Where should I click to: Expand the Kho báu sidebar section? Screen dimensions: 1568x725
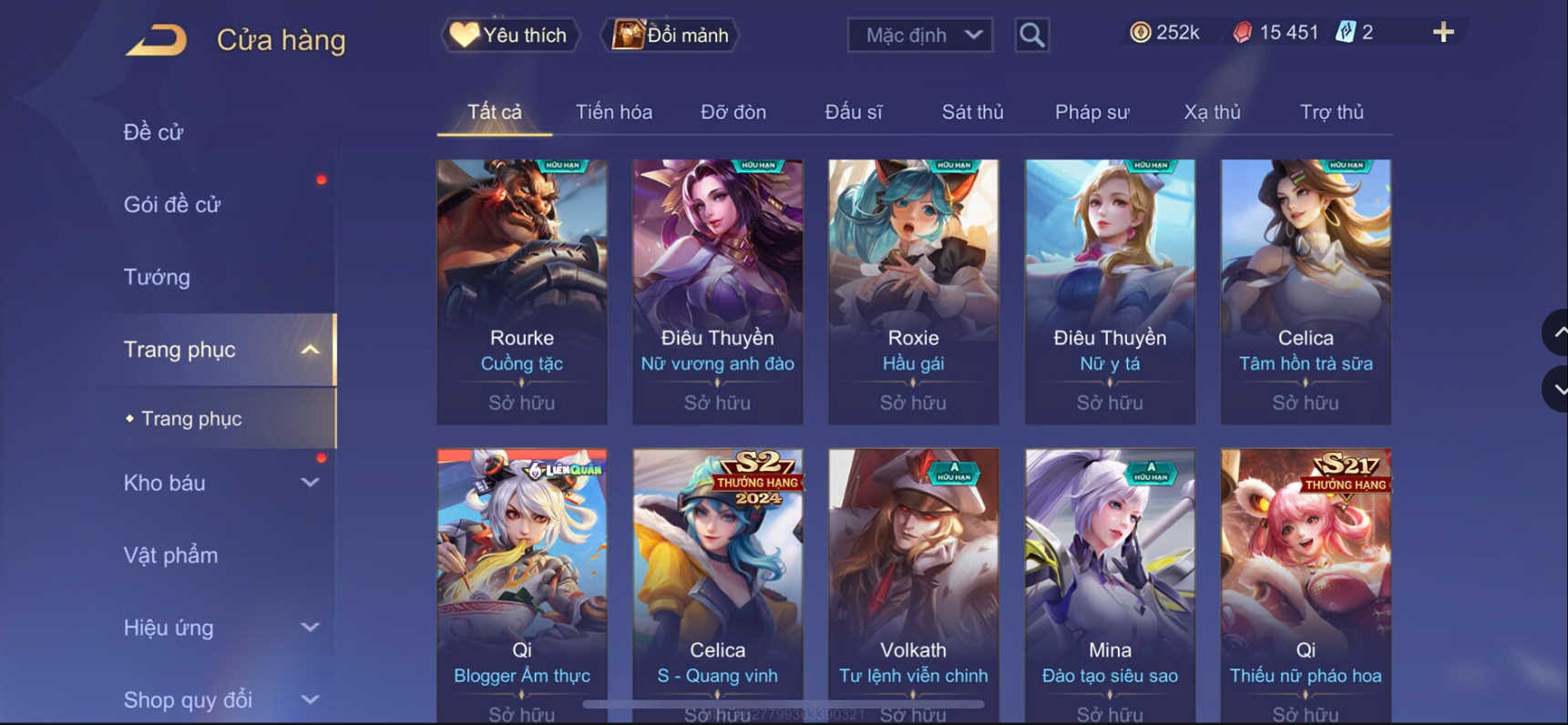pos(310,483)
